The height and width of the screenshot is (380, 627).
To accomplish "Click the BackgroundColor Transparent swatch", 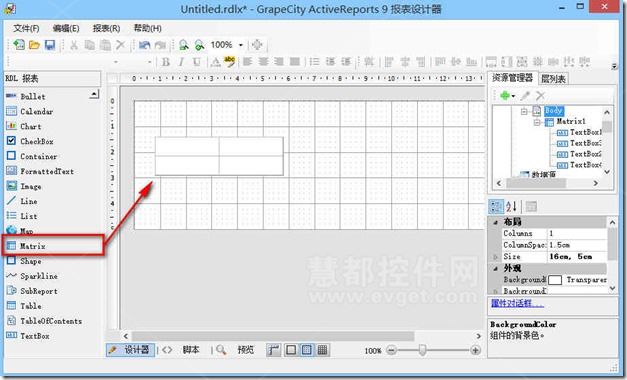I will click(x=555, y=280).
